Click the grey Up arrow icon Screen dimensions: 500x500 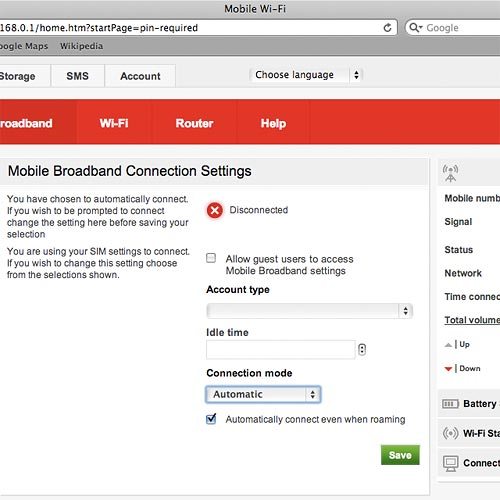tap(448, 345)
